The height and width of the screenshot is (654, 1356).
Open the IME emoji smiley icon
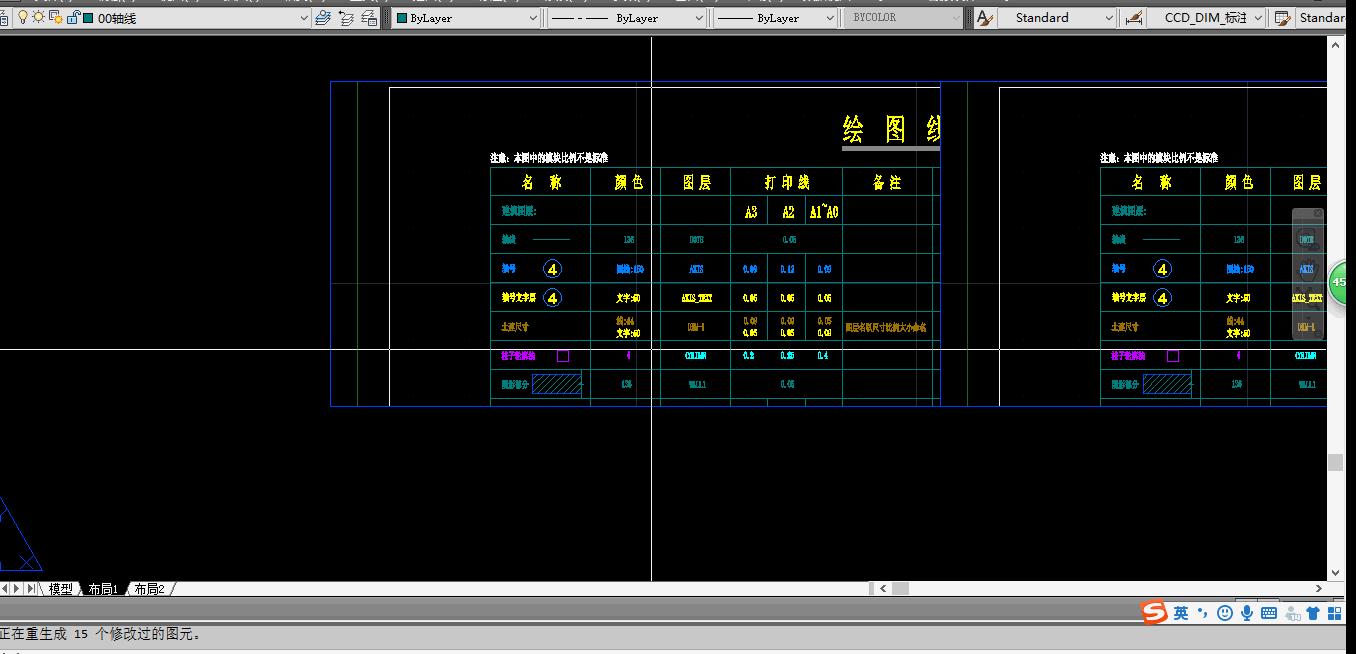(1225, 613)
